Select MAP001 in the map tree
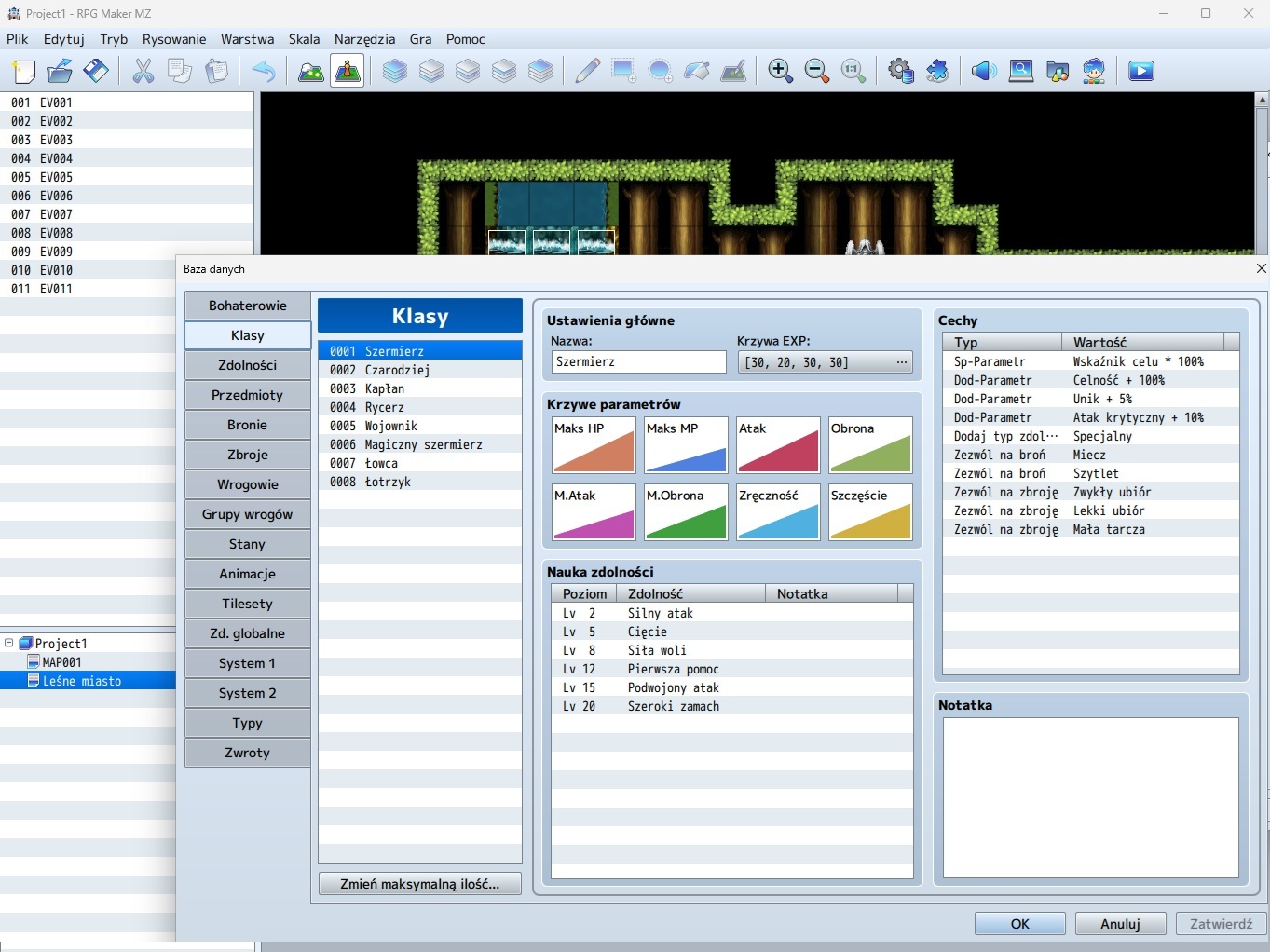Viewport: 1270px width, 952px height. click(61, 662)
